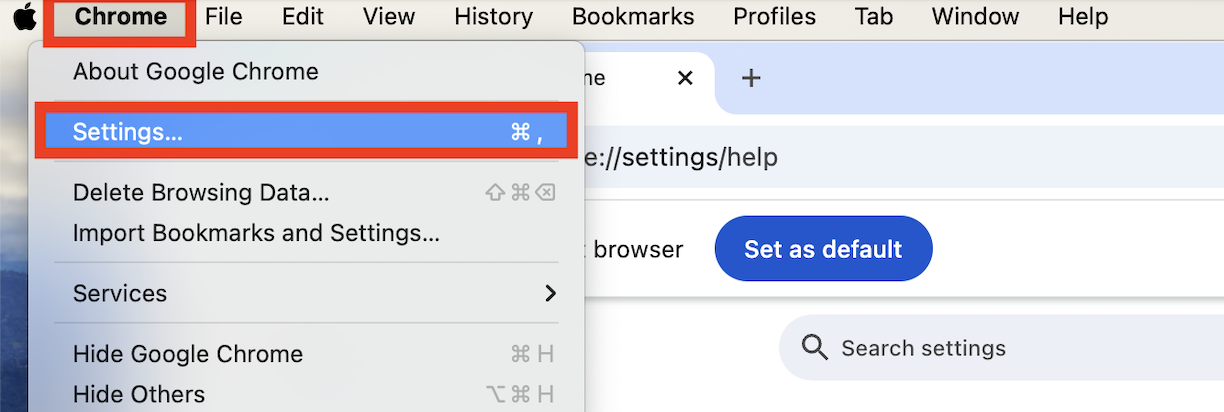Image resolution: width=1224 pixels, height=412 pixels.
Task: Open the Window menu in menu bar
Action: click(975, 17)
